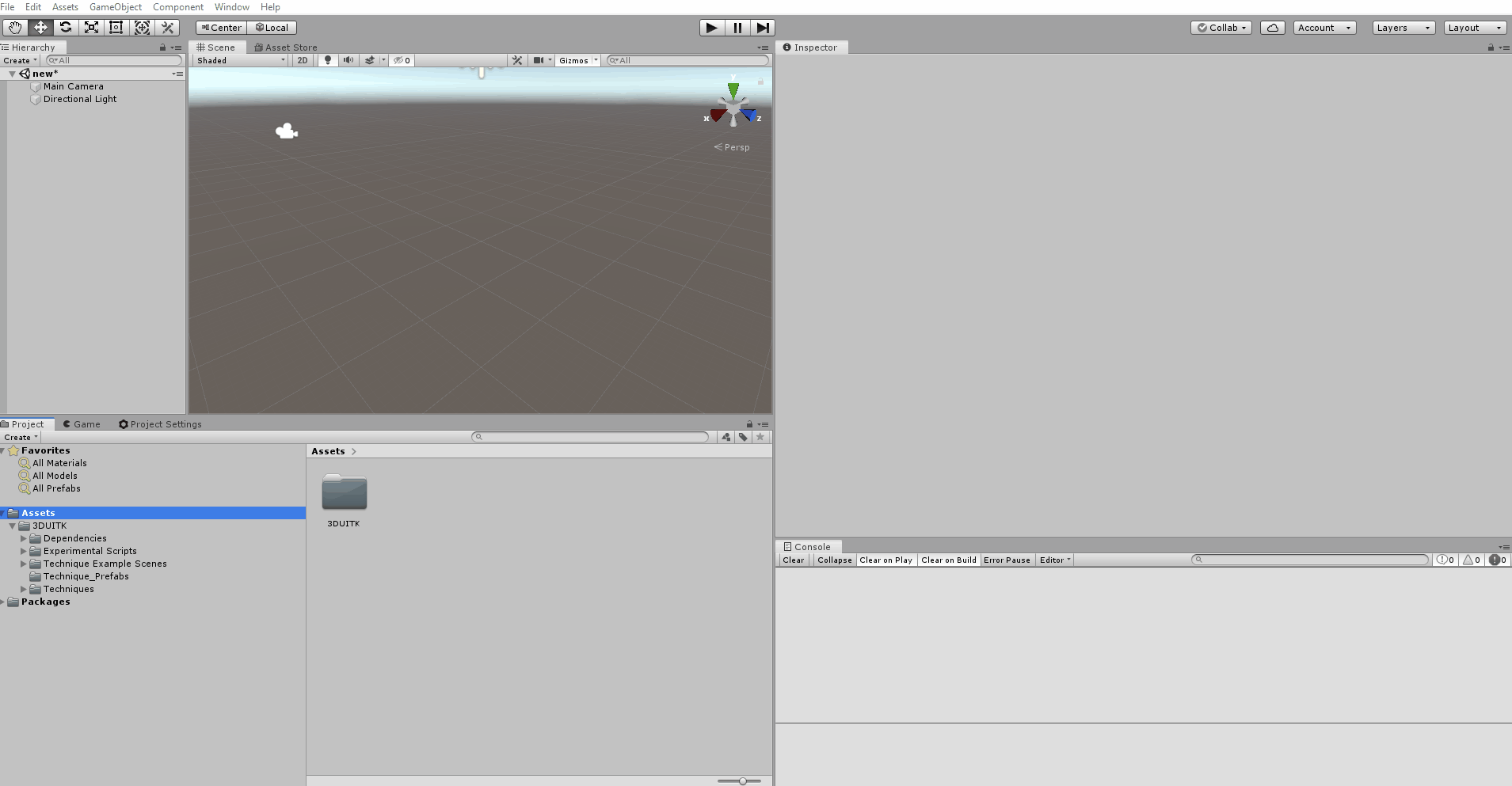Select the Rotate tool
This screenshot has height=786, width=1512.
tap(66, 28)
